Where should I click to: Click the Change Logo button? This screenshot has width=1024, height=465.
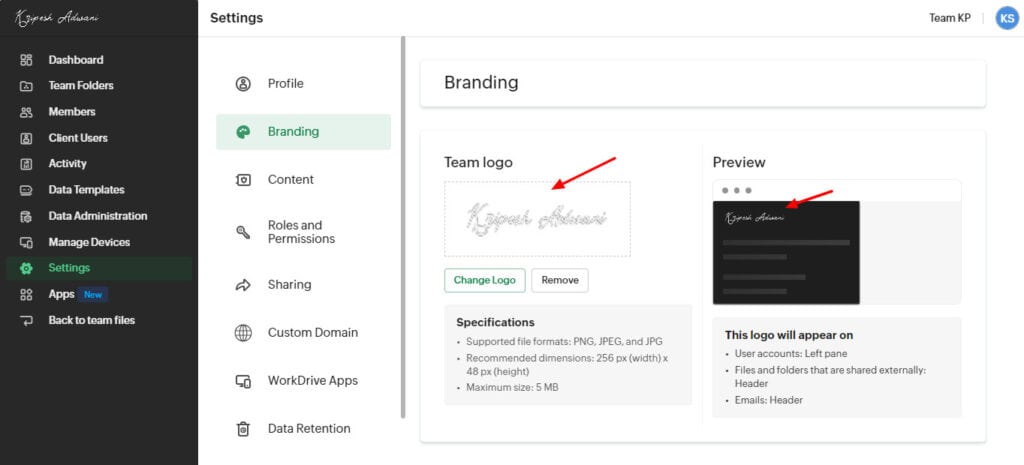coord(485,280)
